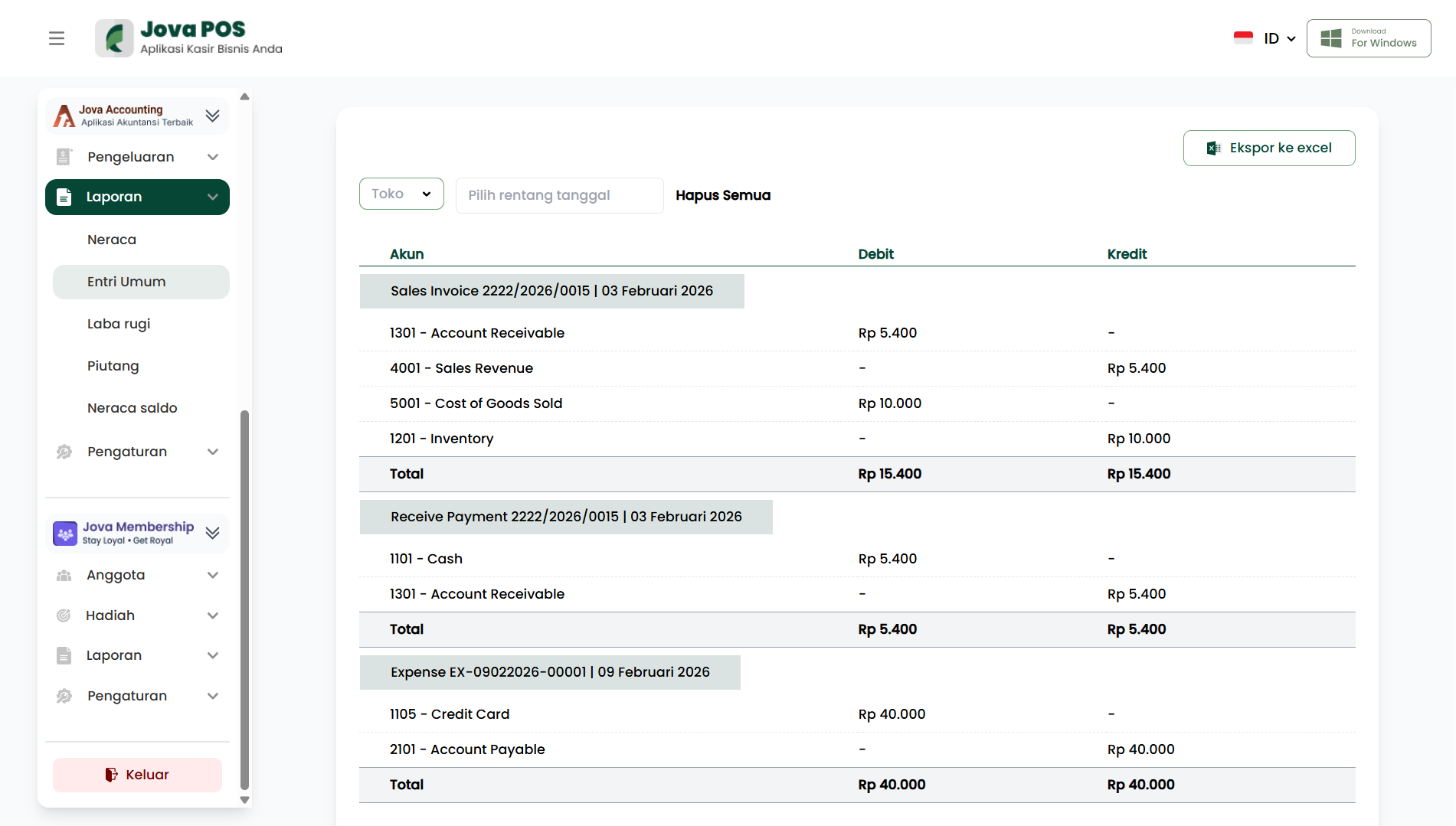Image resolution: width=1456 pixels, height=826 pixels.
Task: Select Laba rugi in the sidebar
Action: (119, 324)
